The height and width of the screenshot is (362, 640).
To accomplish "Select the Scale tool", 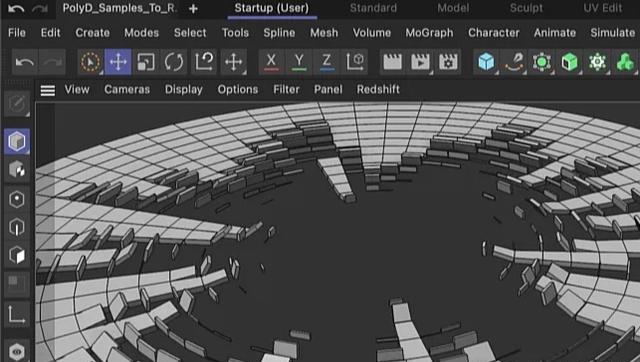I will [x=146, y=62].
